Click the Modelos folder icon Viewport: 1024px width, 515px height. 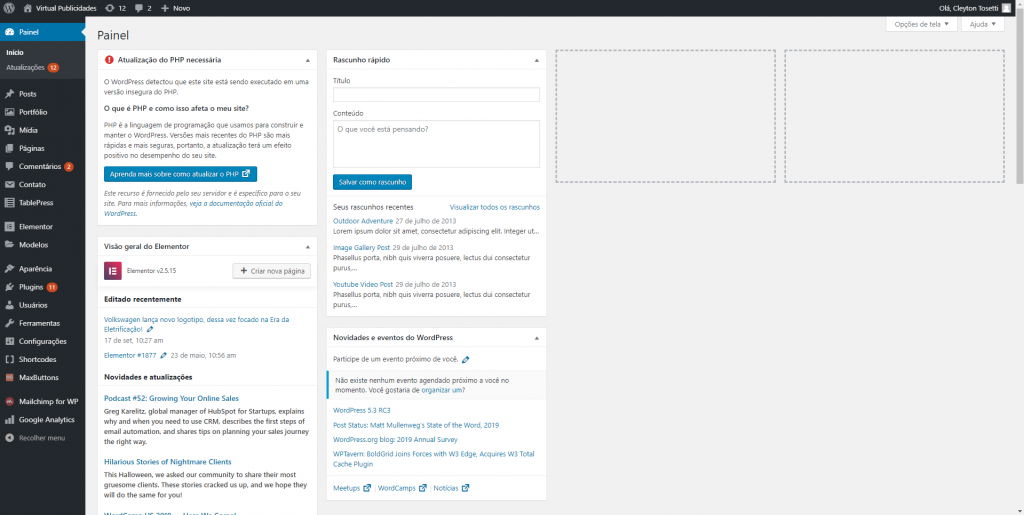coord(9,245)
